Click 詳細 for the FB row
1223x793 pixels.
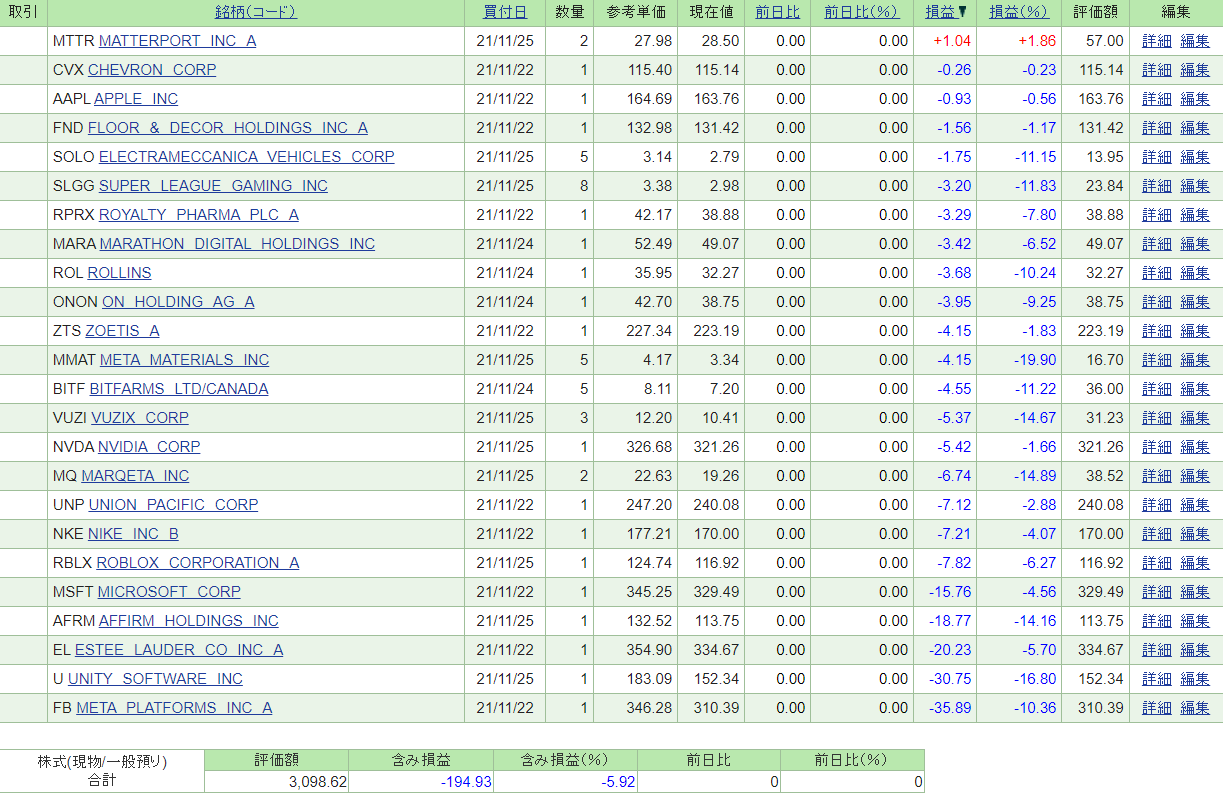point(1157,708)
